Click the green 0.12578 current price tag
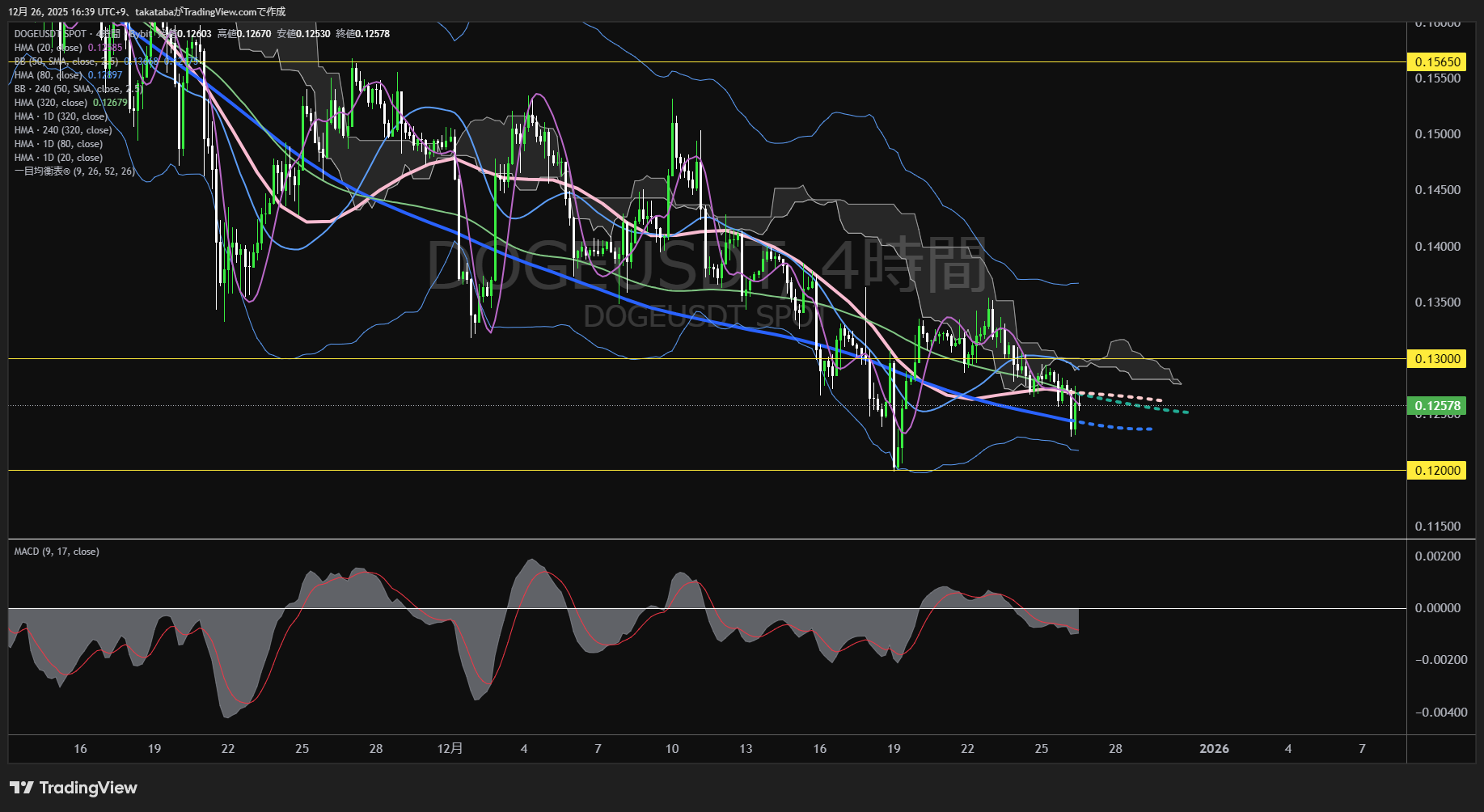 point(1437,405)
